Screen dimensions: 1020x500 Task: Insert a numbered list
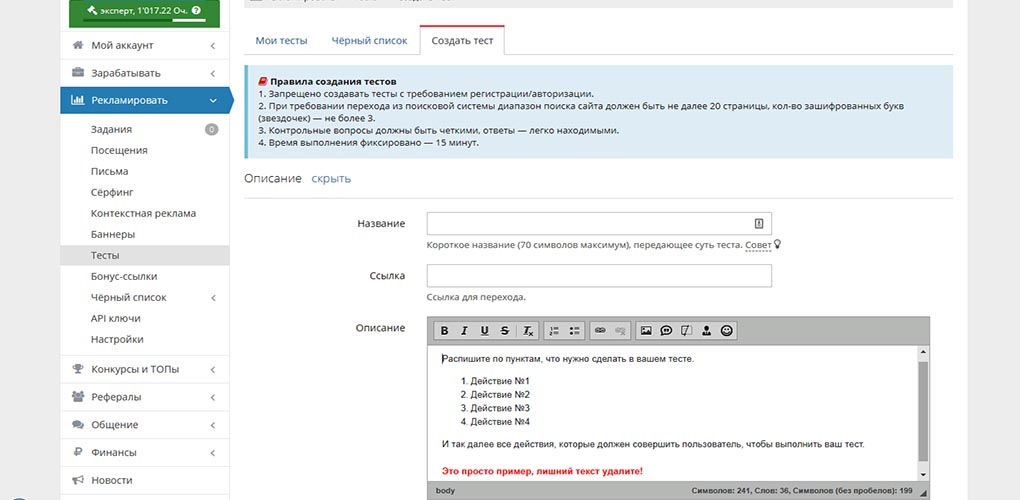point(554,331)
